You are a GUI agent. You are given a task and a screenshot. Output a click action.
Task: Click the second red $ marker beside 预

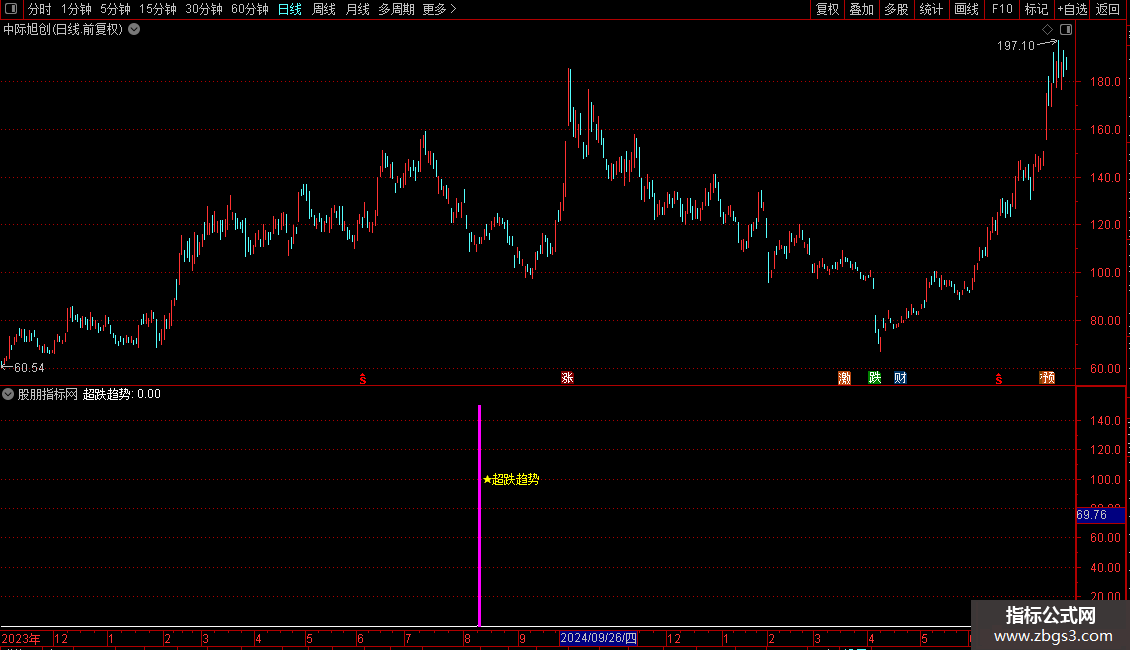[x=999, y=379]
